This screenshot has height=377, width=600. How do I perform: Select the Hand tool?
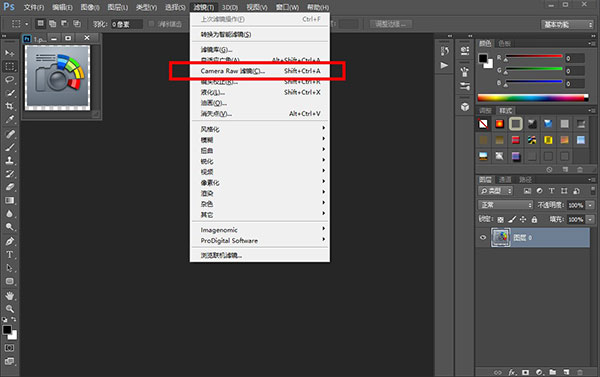[10, 295]
